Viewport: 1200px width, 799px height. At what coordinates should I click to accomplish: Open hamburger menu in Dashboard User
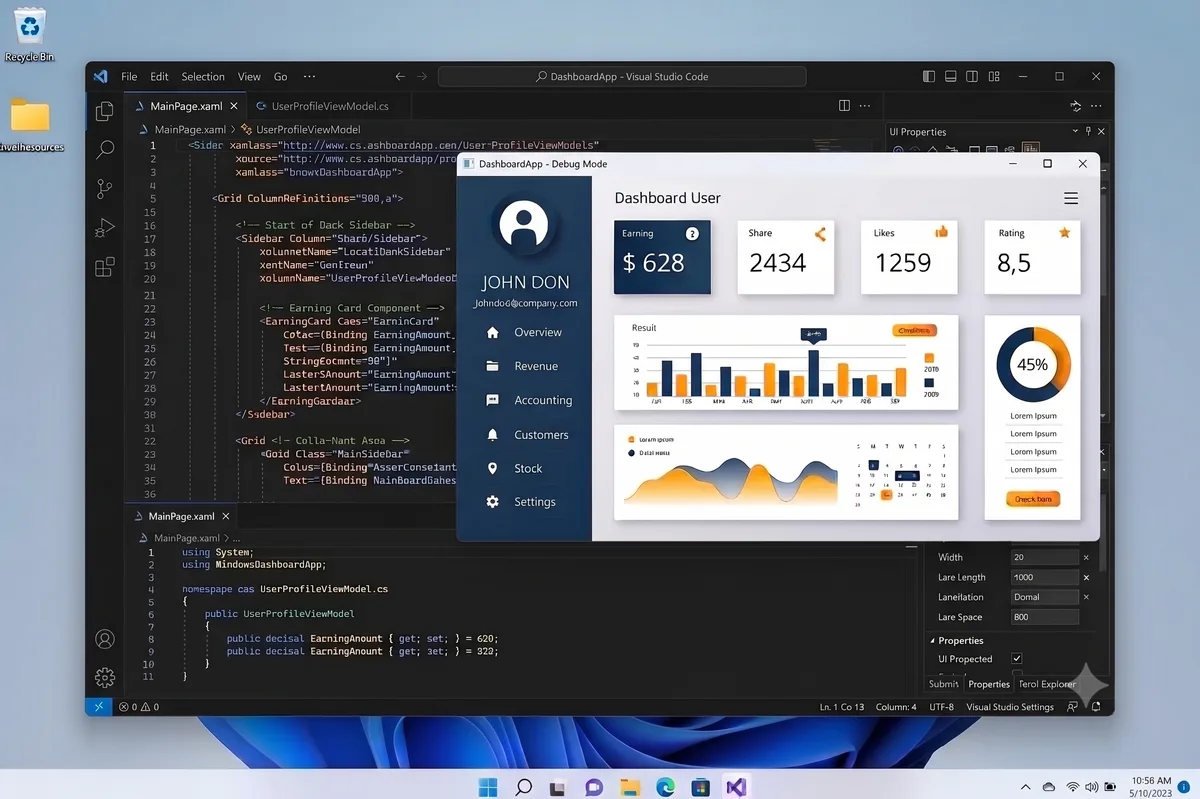click(x=1071, y=198)
